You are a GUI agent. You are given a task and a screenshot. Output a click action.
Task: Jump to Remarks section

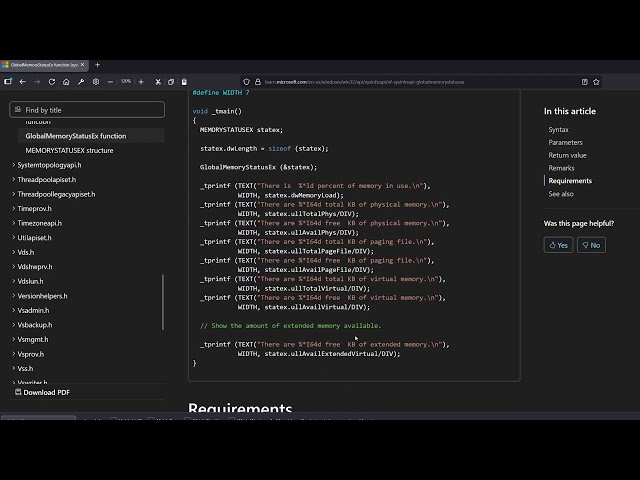561,168
